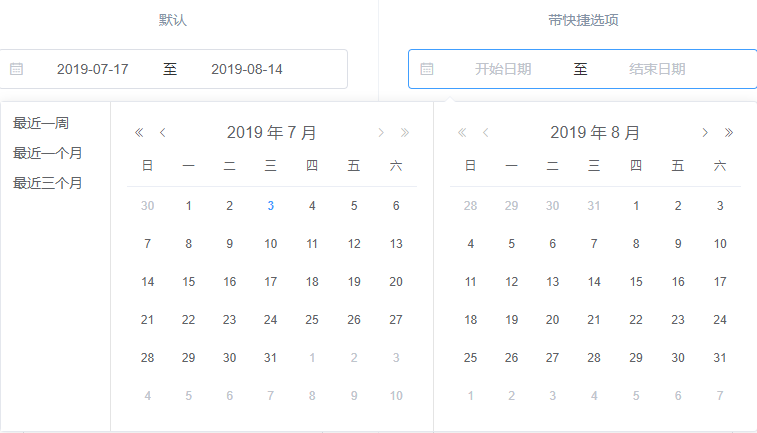
Task: Select August 6 in the right calendar
Action: tap(553, 244)
